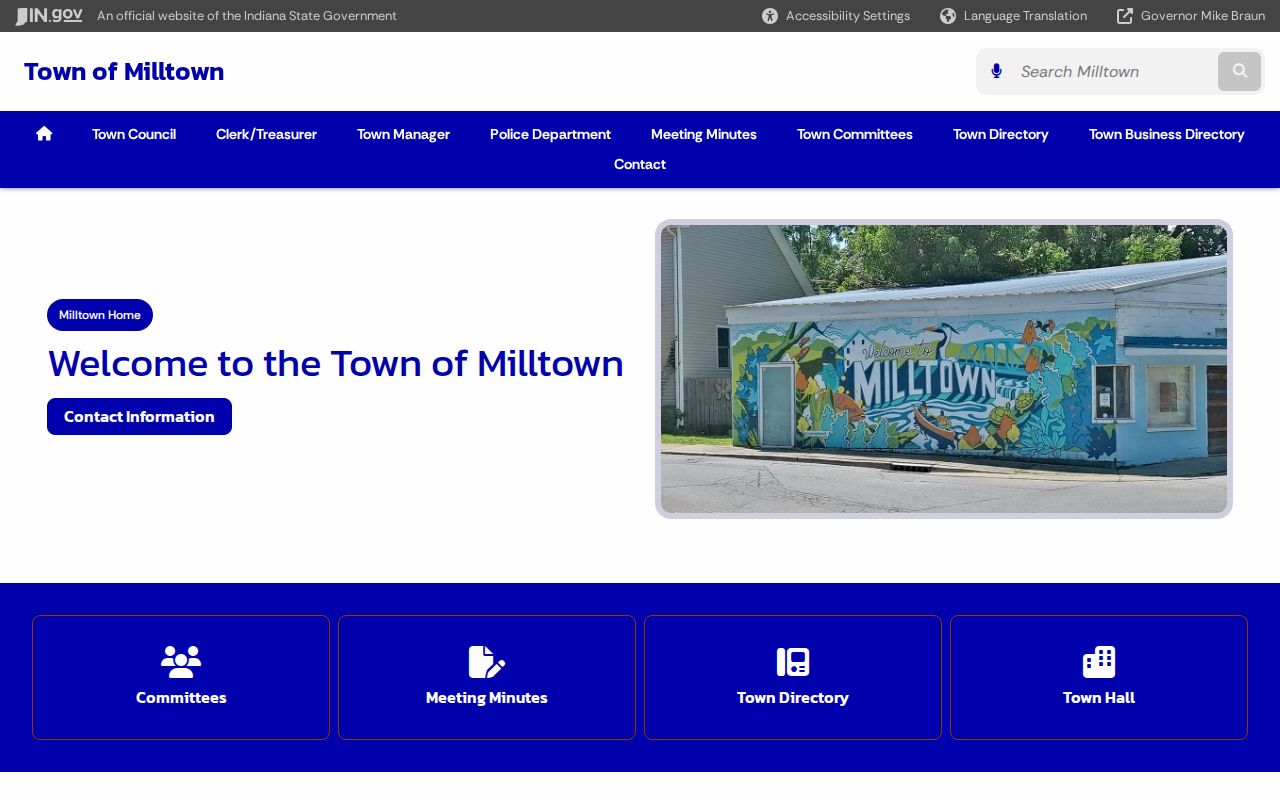The width and height of the screenshot is (1280, 800).
Task: Click the globe language icon
Action: pyautogui.click(x=948, y=16)
